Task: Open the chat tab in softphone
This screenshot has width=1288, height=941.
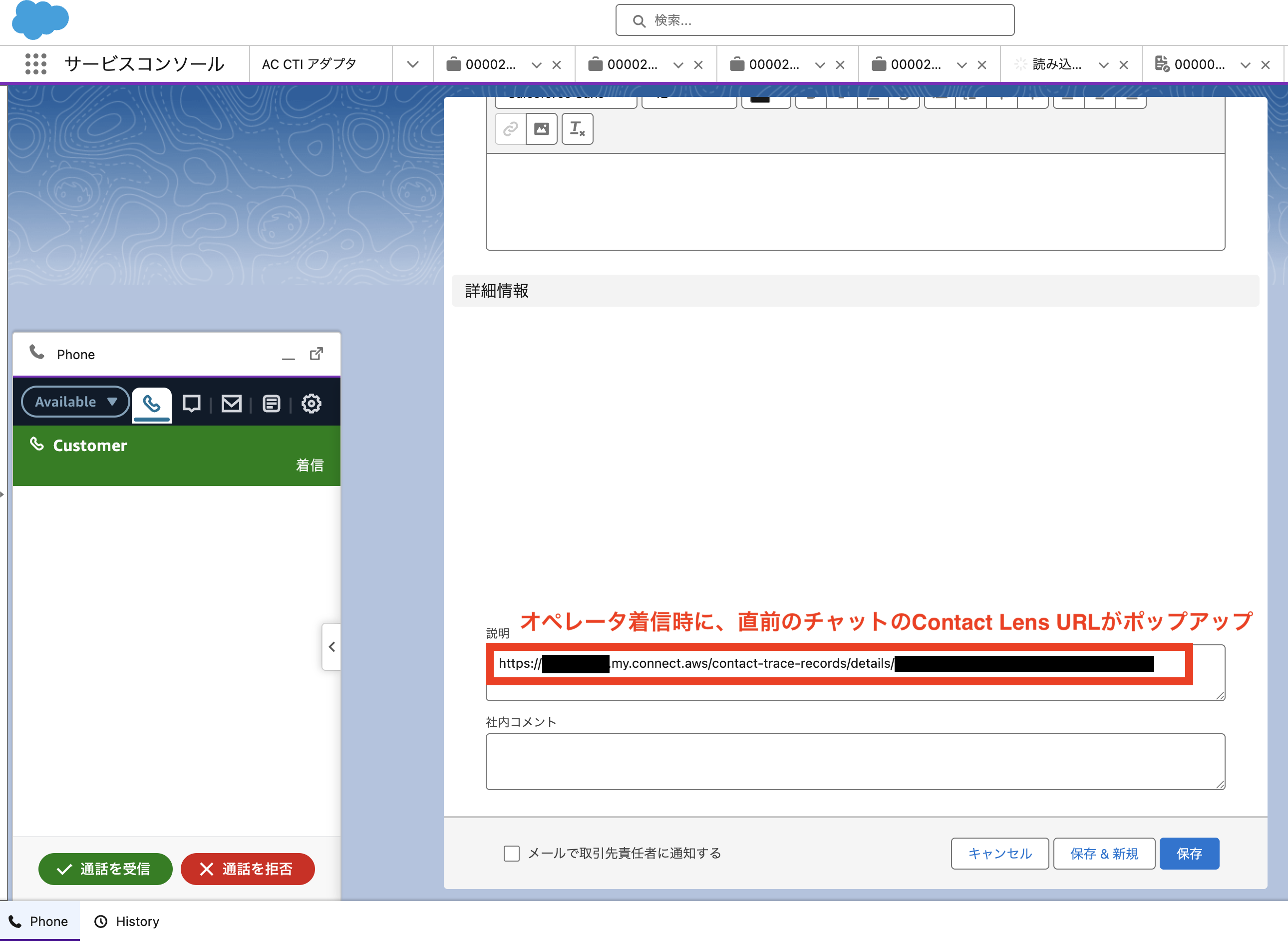Action: (191, 403)
